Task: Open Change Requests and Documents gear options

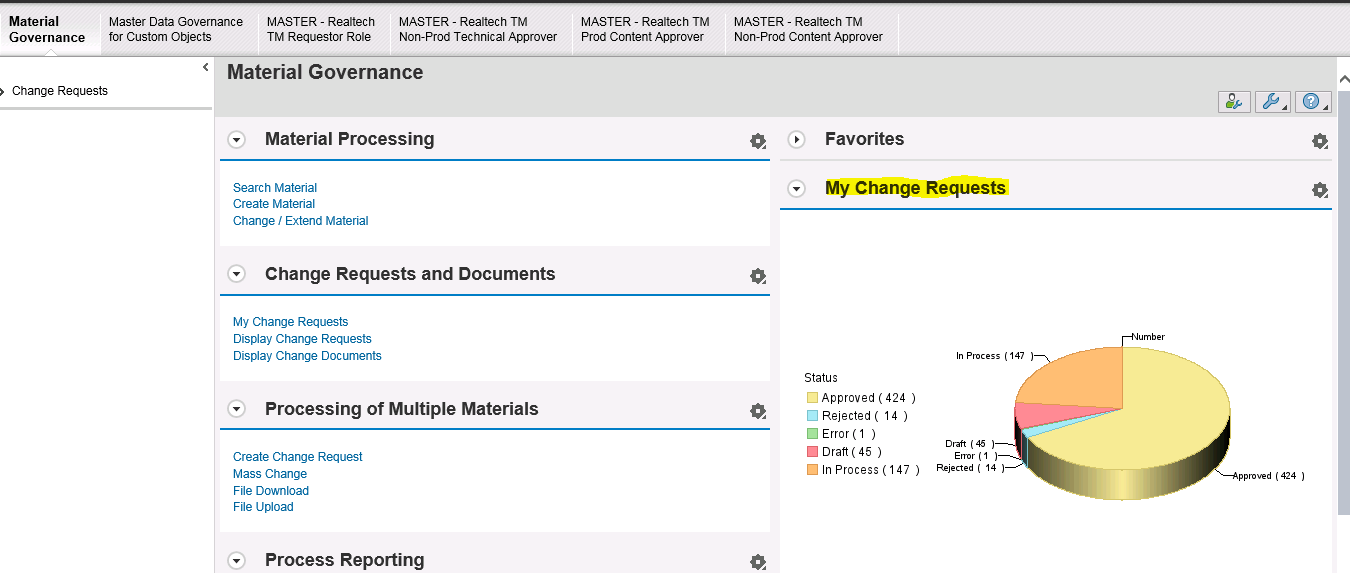Action: coord(758,276)
